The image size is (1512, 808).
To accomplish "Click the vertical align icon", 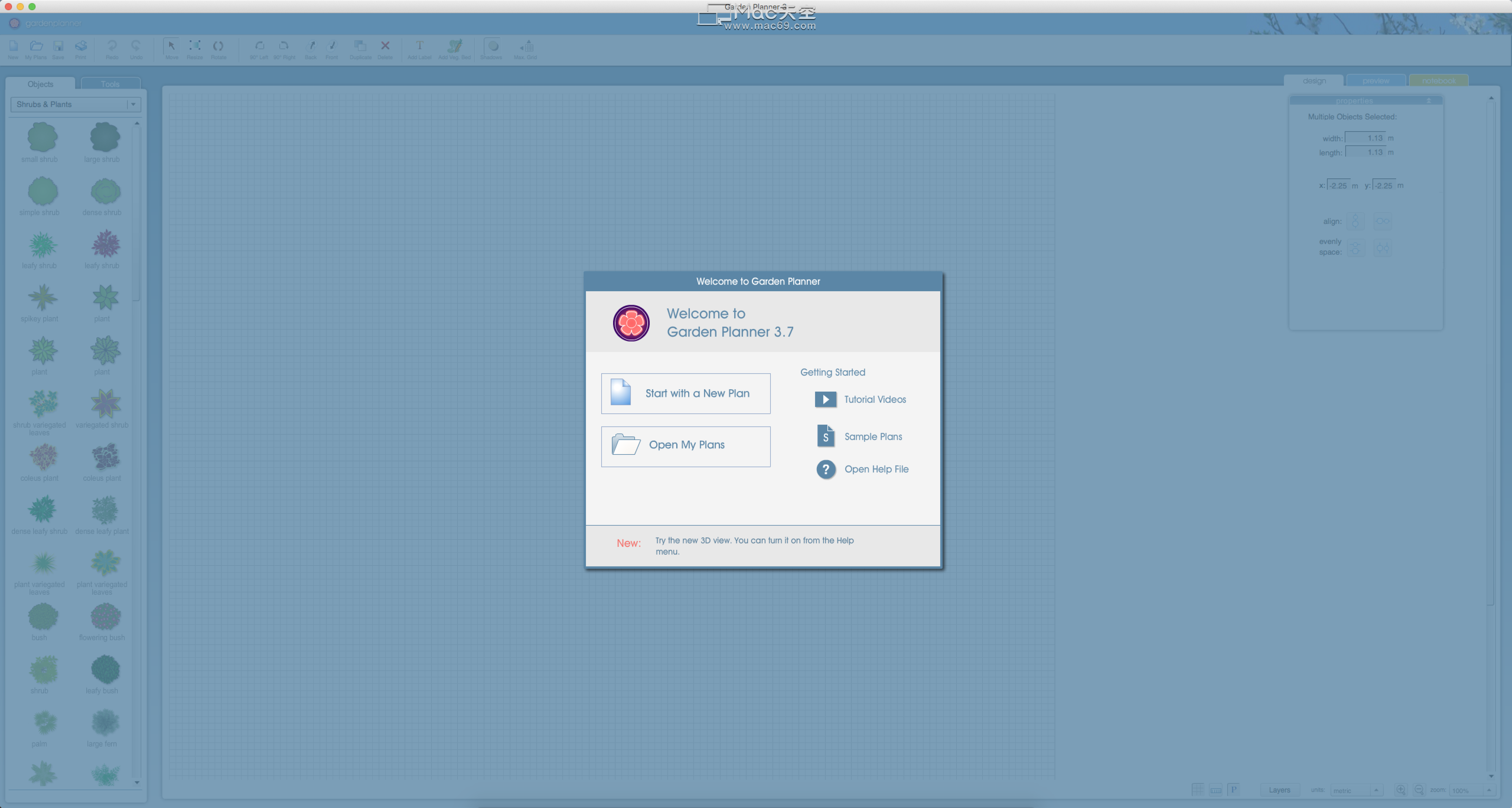I will tap(1355, 221).
